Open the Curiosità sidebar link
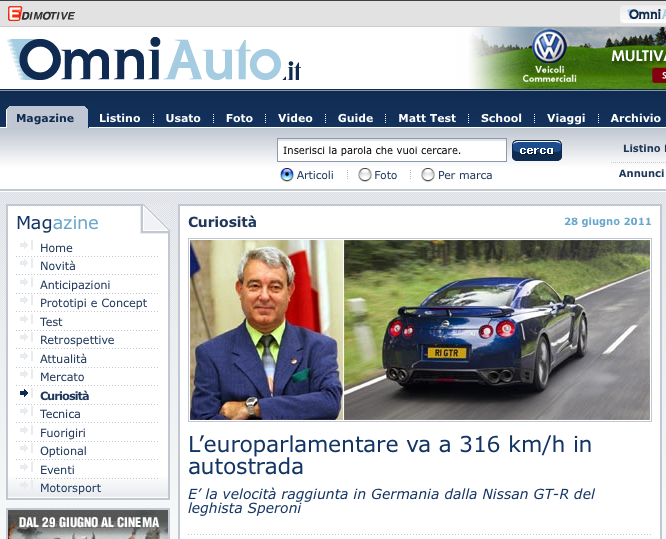The image size is (666, 539). (x=65, y=395)
